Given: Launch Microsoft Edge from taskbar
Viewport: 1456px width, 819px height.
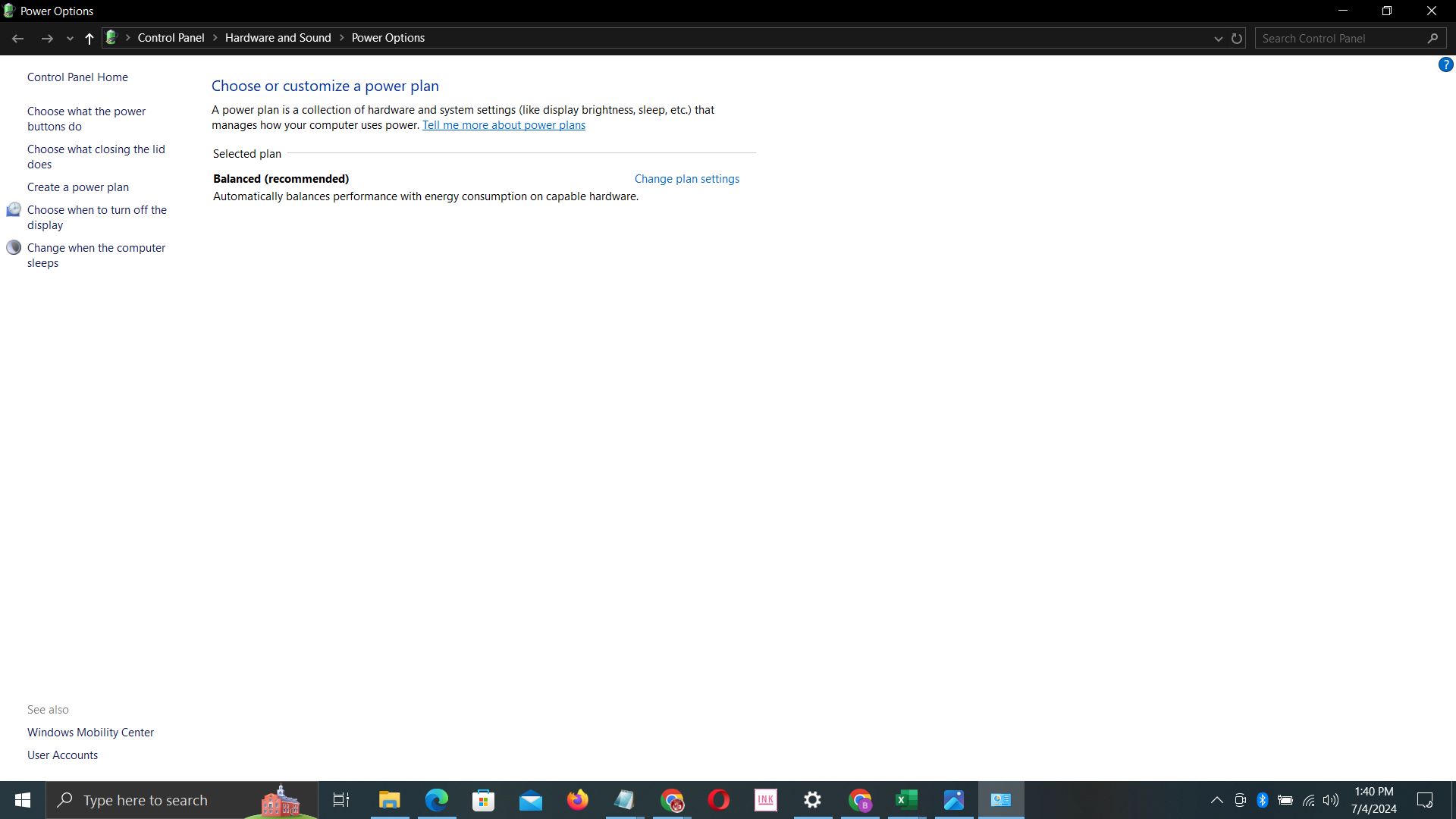Looking at the screenshot, I should [x=437, y=800].
